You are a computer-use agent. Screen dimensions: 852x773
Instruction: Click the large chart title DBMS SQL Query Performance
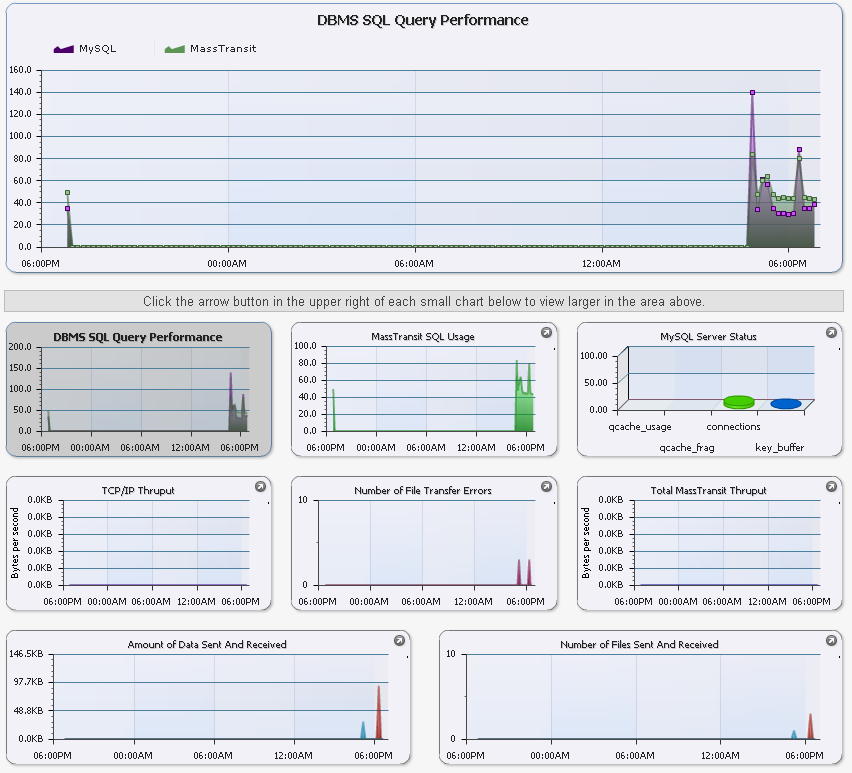pos(423,20)
